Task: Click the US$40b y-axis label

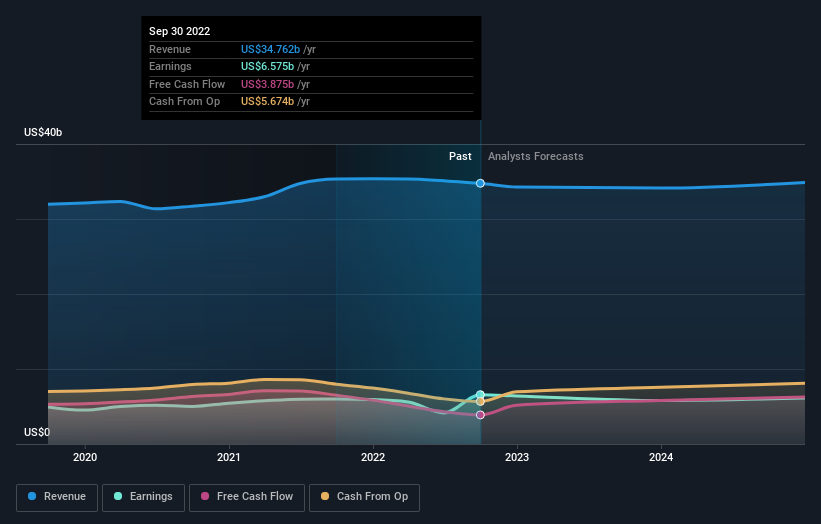Action: point(43,132)
